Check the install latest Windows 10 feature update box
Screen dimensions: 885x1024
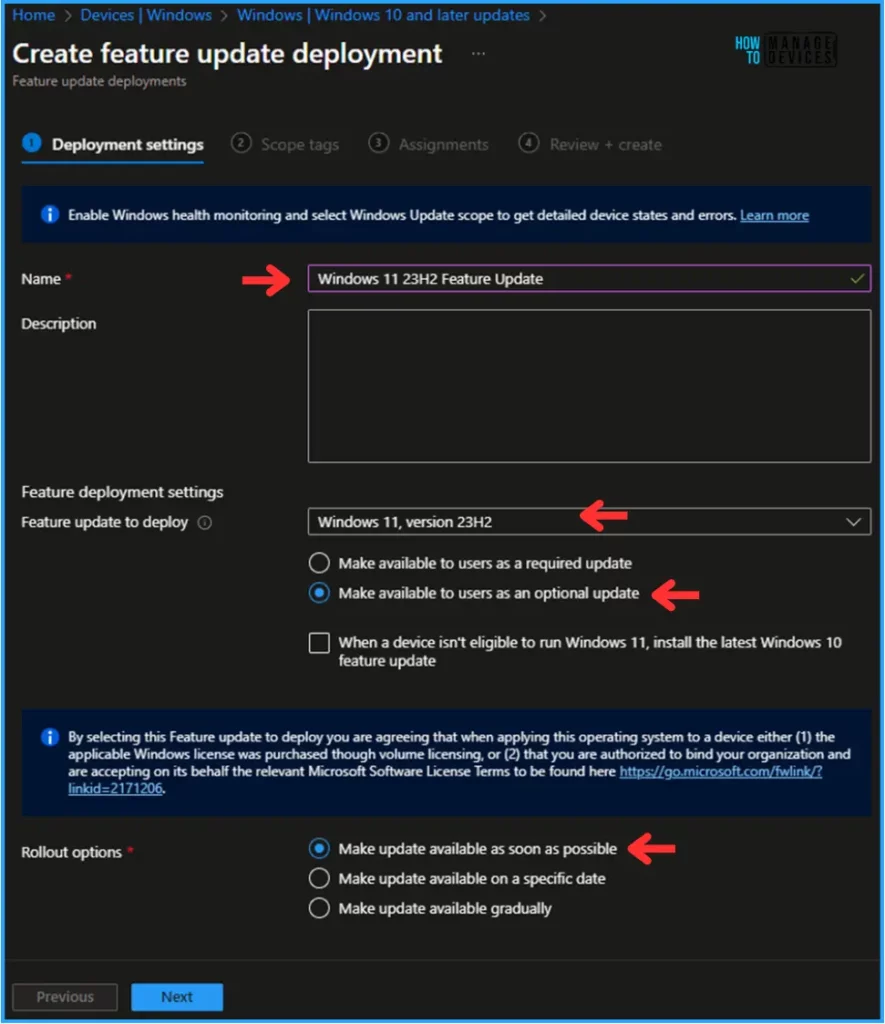(319, 643)
